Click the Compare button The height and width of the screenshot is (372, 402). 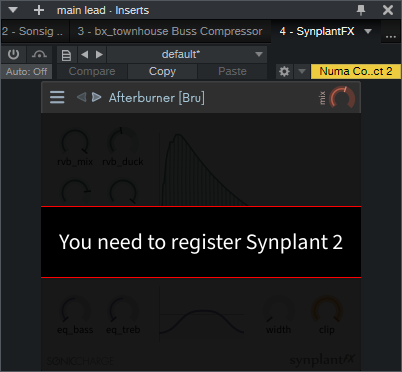coord(92,71)
